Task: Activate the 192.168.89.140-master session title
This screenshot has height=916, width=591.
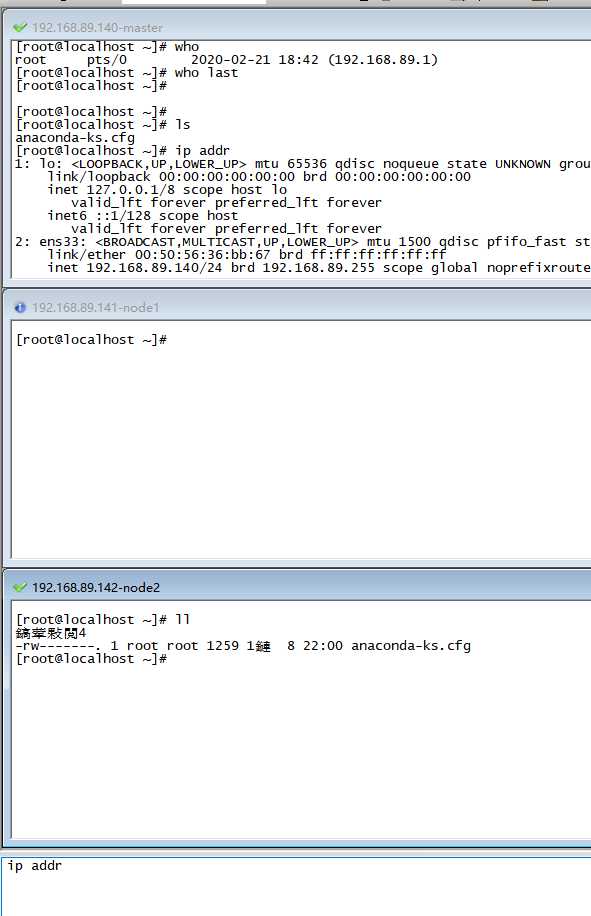Action: [x=97, y=27]
